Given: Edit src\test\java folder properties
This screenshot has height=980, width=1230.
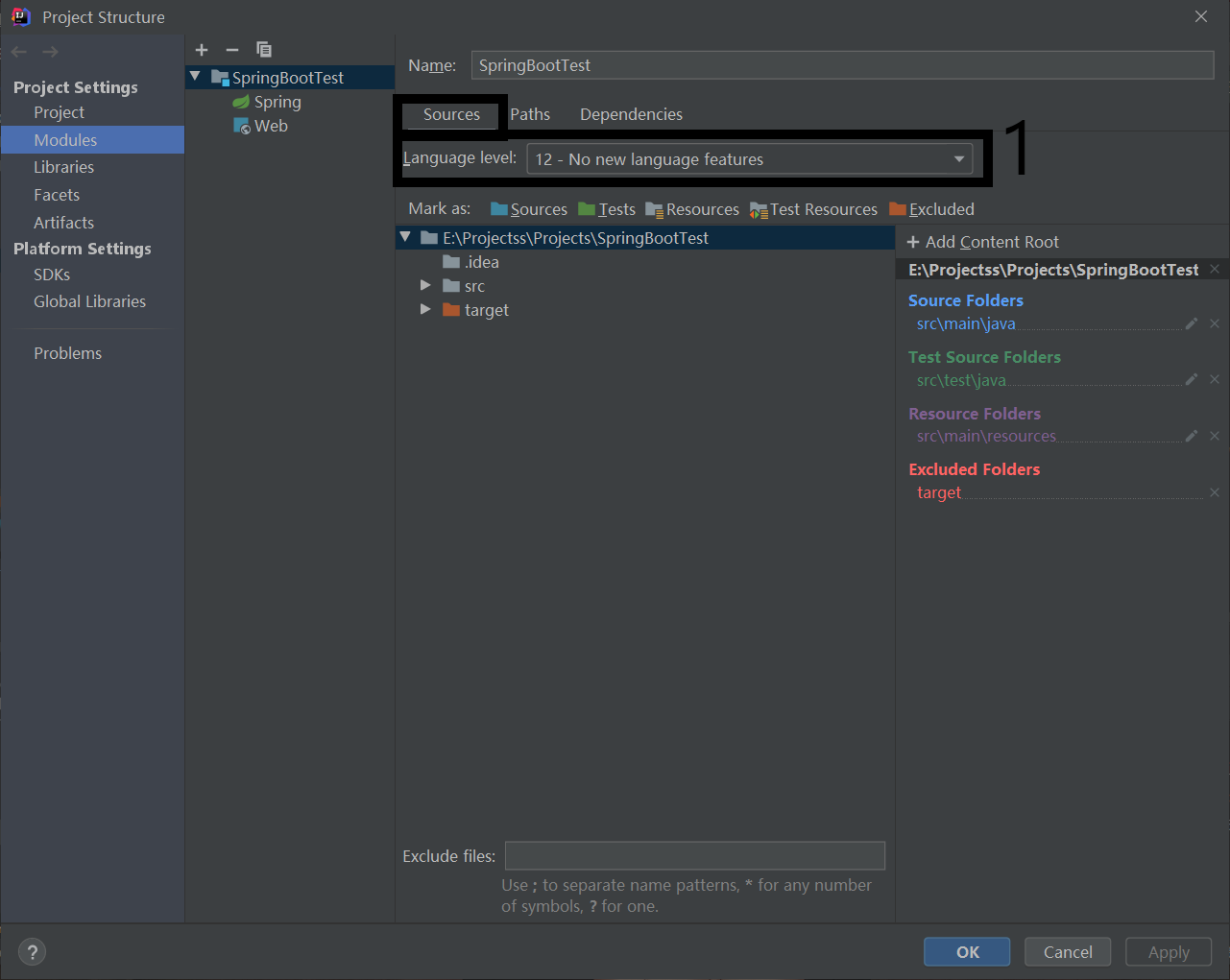Looking at the screenshot, I should (1192, 380).
